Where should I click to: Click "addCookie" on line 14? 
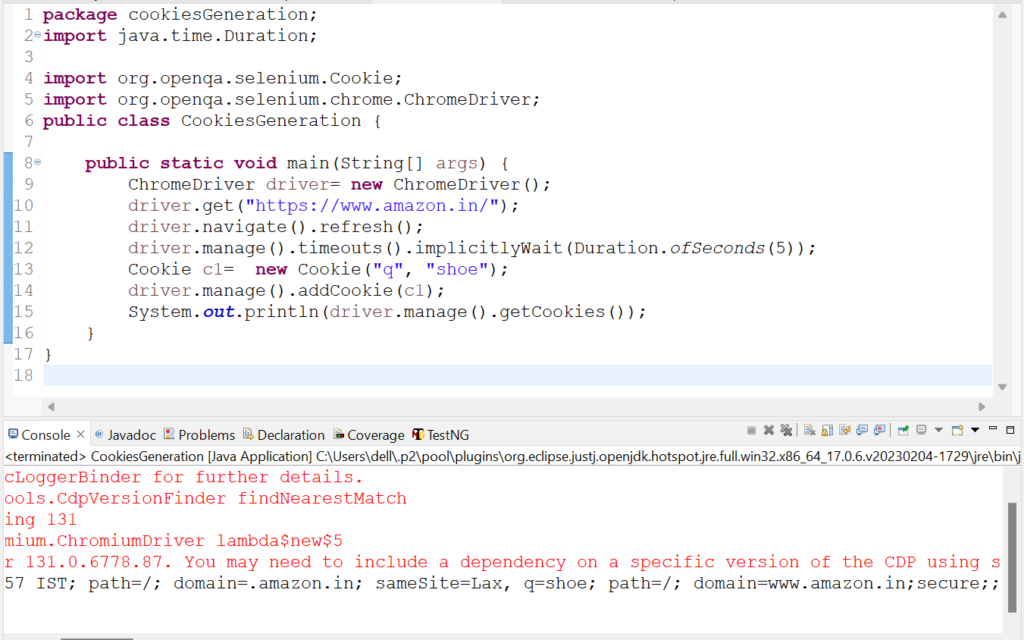point(345,291)
